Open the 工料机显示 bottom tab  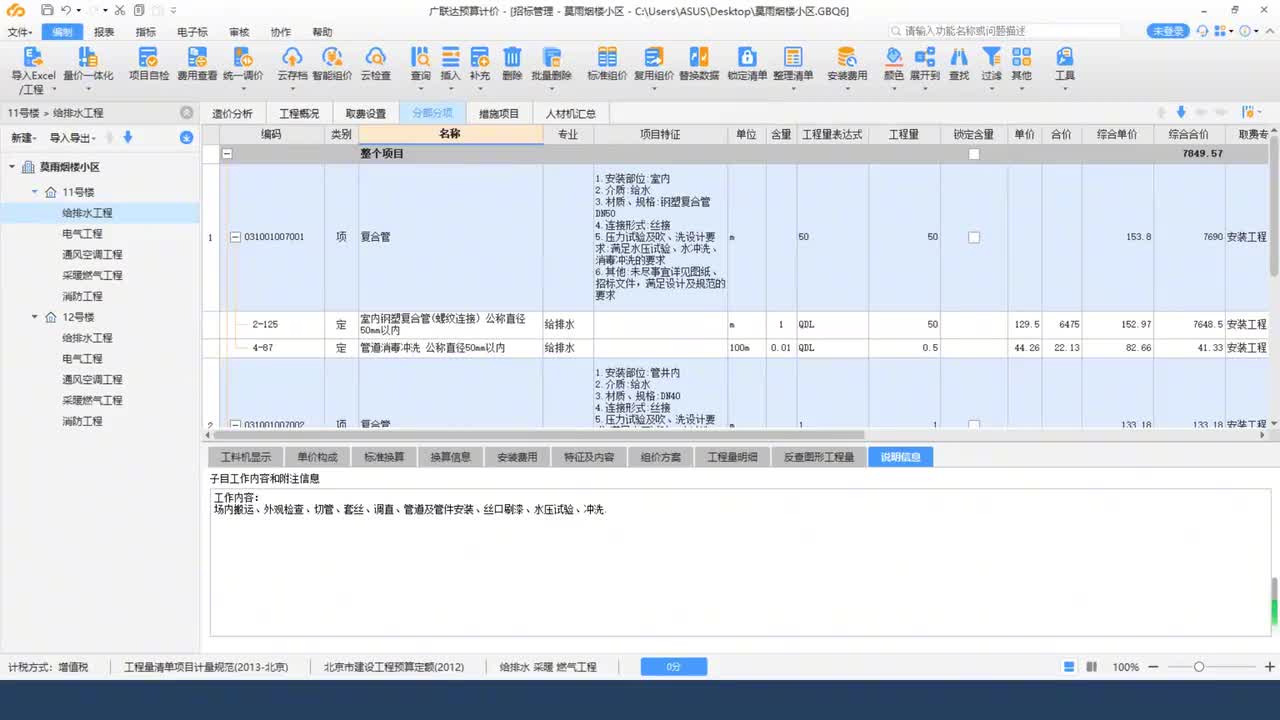[x=245, y=457]
